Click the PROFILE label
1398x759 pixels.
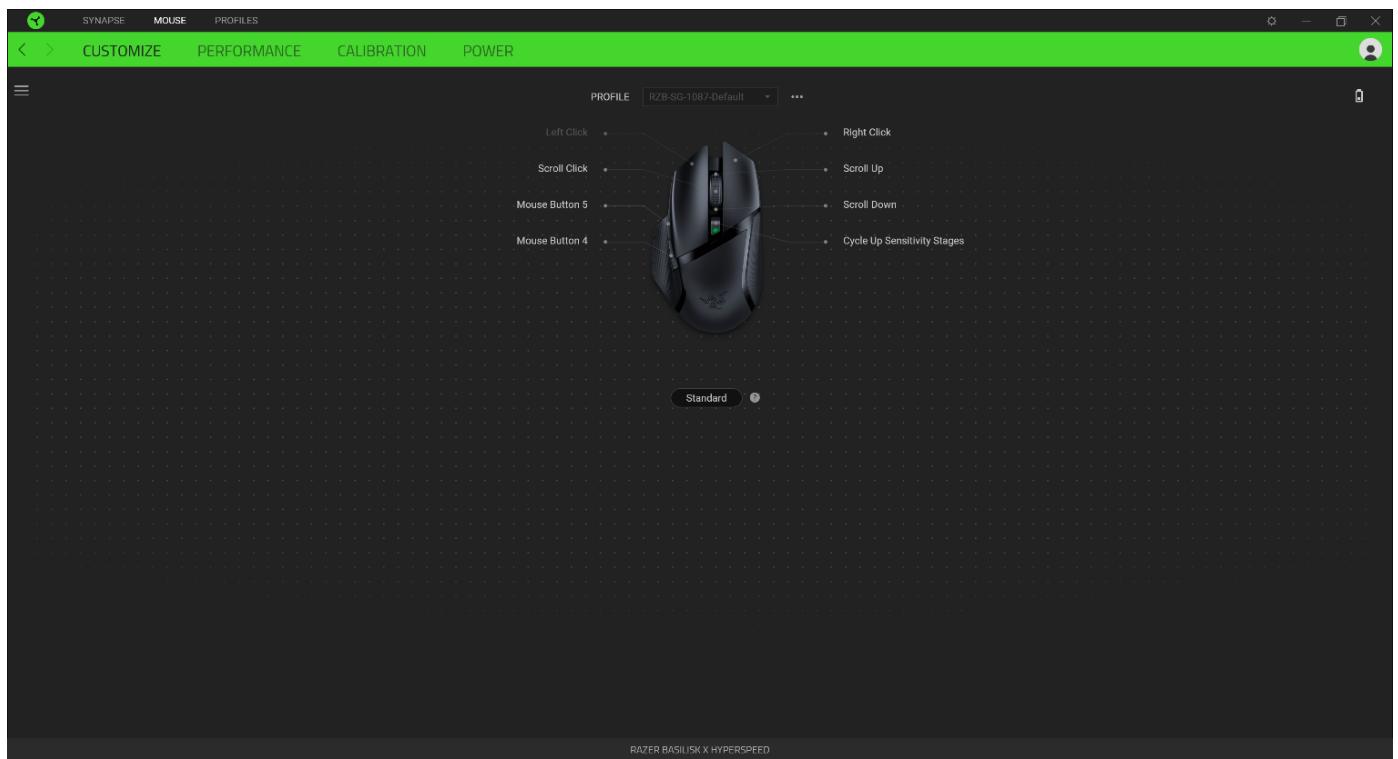[610, 97]
